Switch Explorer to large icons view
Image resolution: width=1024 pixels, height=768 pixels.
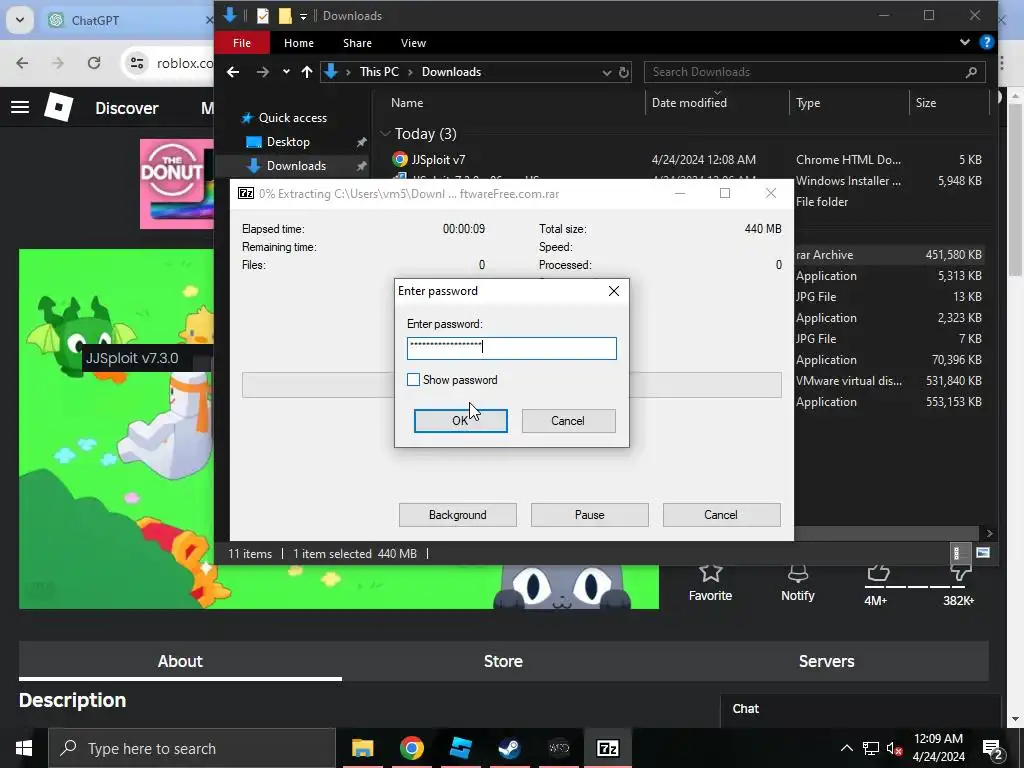pos(983,553)
